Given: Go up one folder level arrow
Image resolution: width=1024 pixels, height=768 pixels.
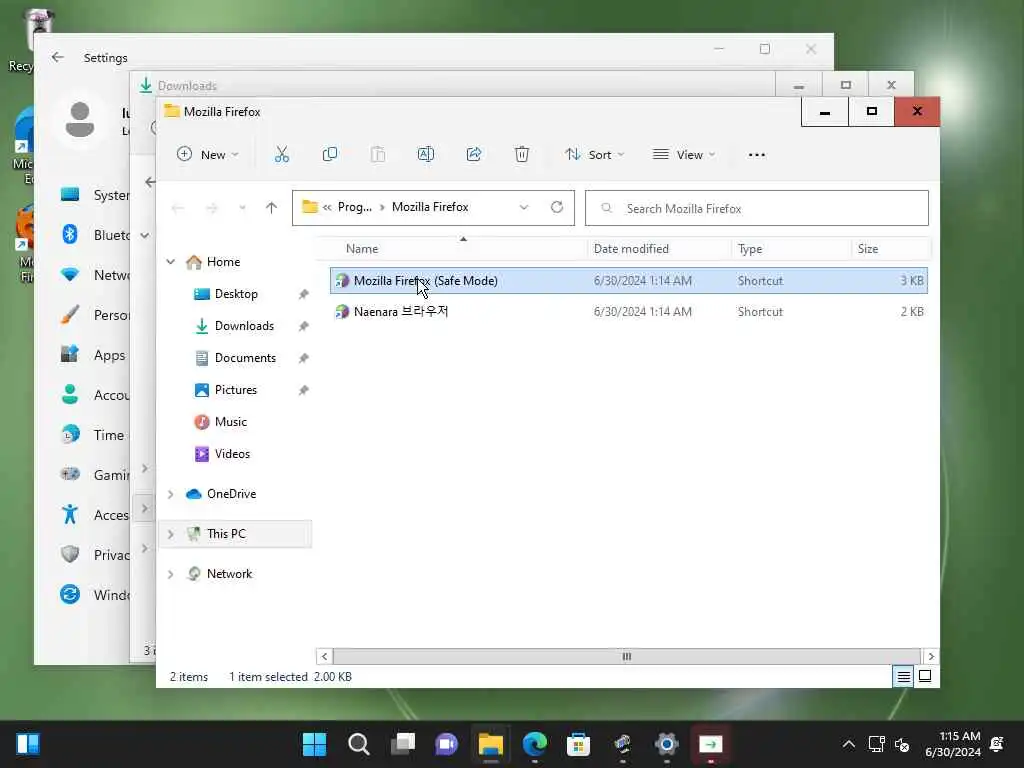Looking at the screenshot, I should [x=271, y=208].
